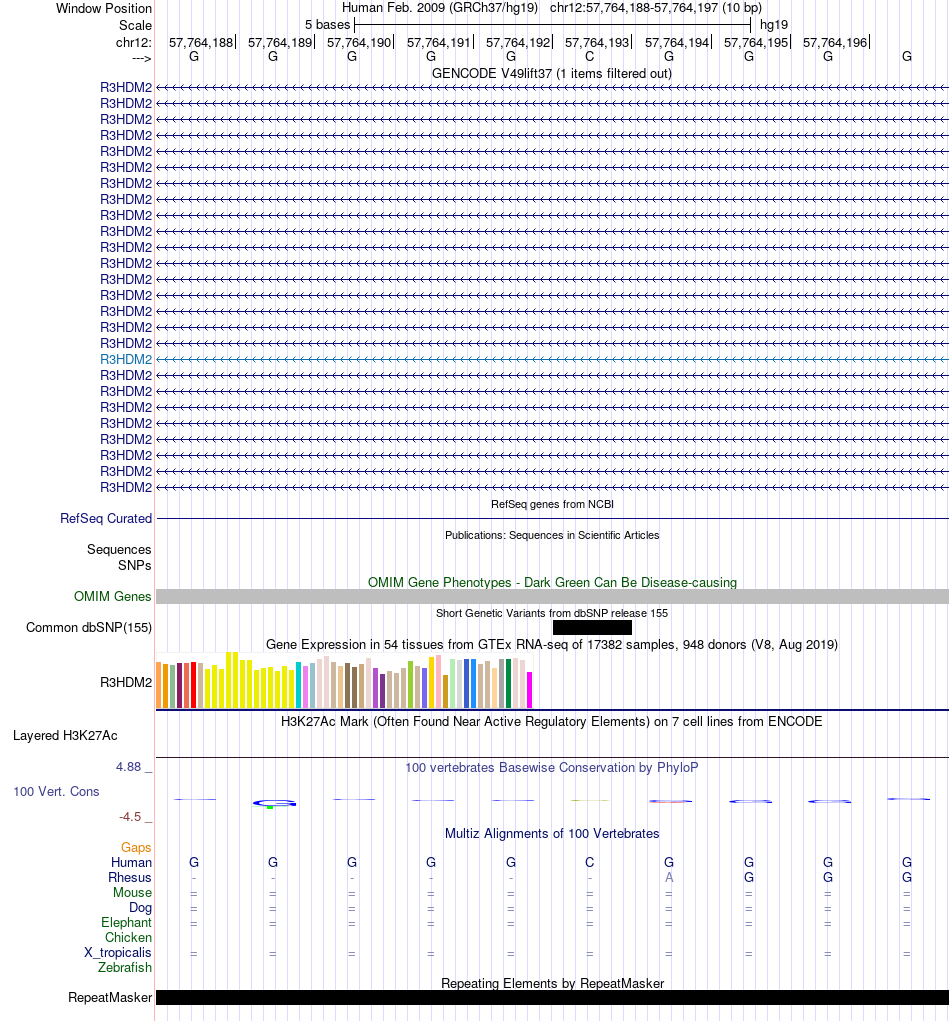950x1021 pixels.
Task: Click the first orange GTEx expression bar
Action: [159, 685]
